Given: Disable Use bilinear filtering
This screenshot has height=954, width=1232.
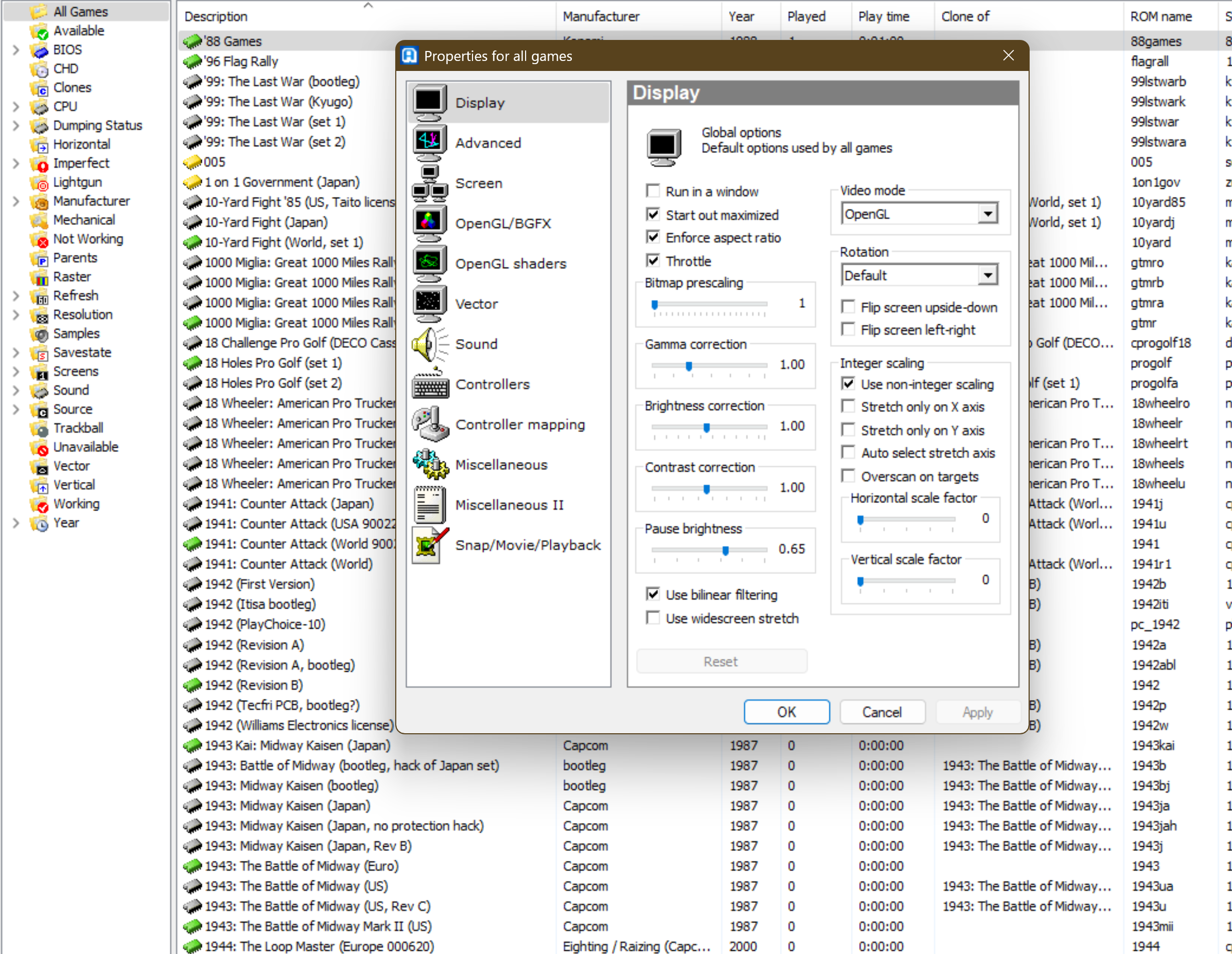Looking at the screenshot, I should pos(653,594).
